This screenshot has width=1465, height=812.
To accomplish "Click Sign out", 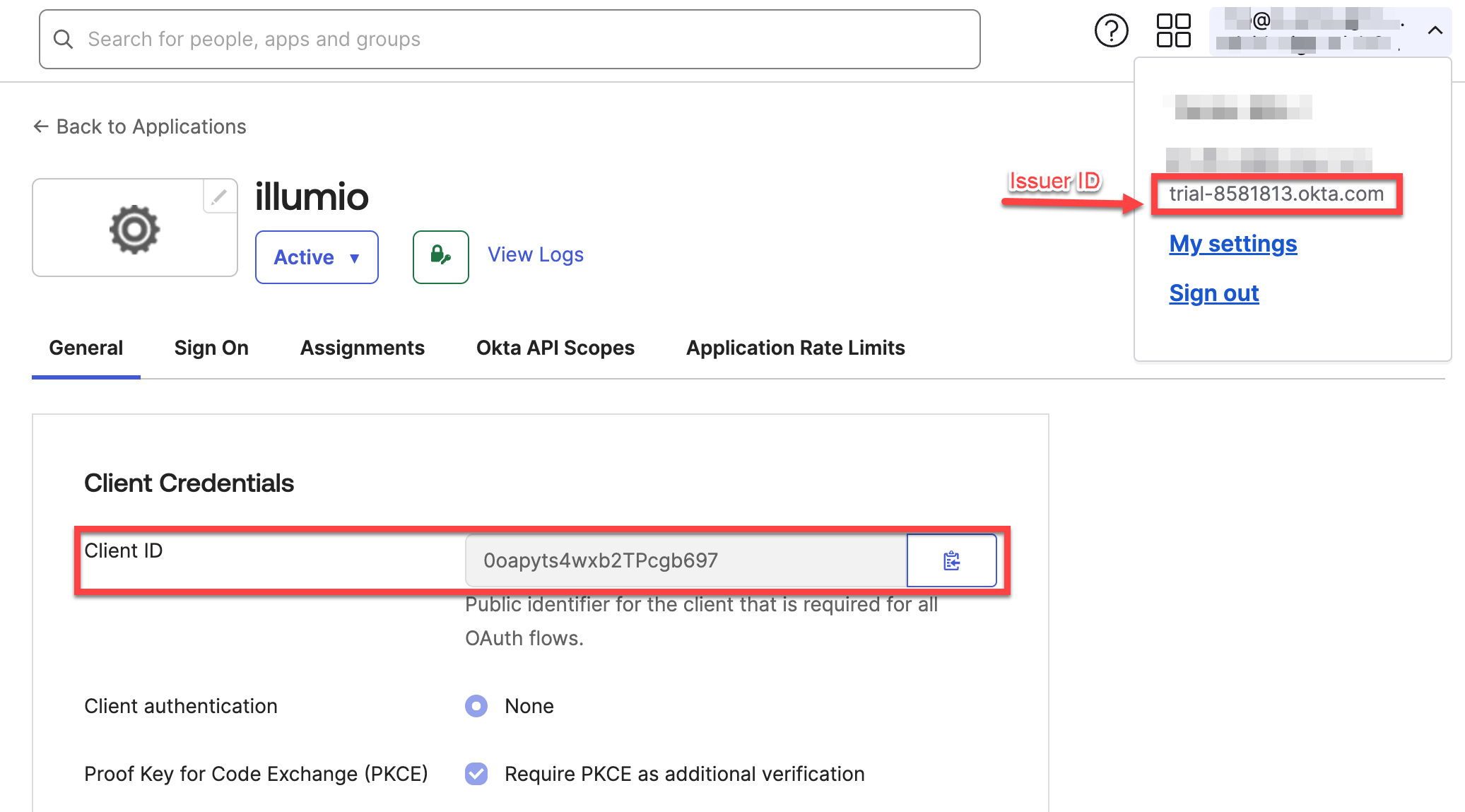I will [x=1214, y=293].
